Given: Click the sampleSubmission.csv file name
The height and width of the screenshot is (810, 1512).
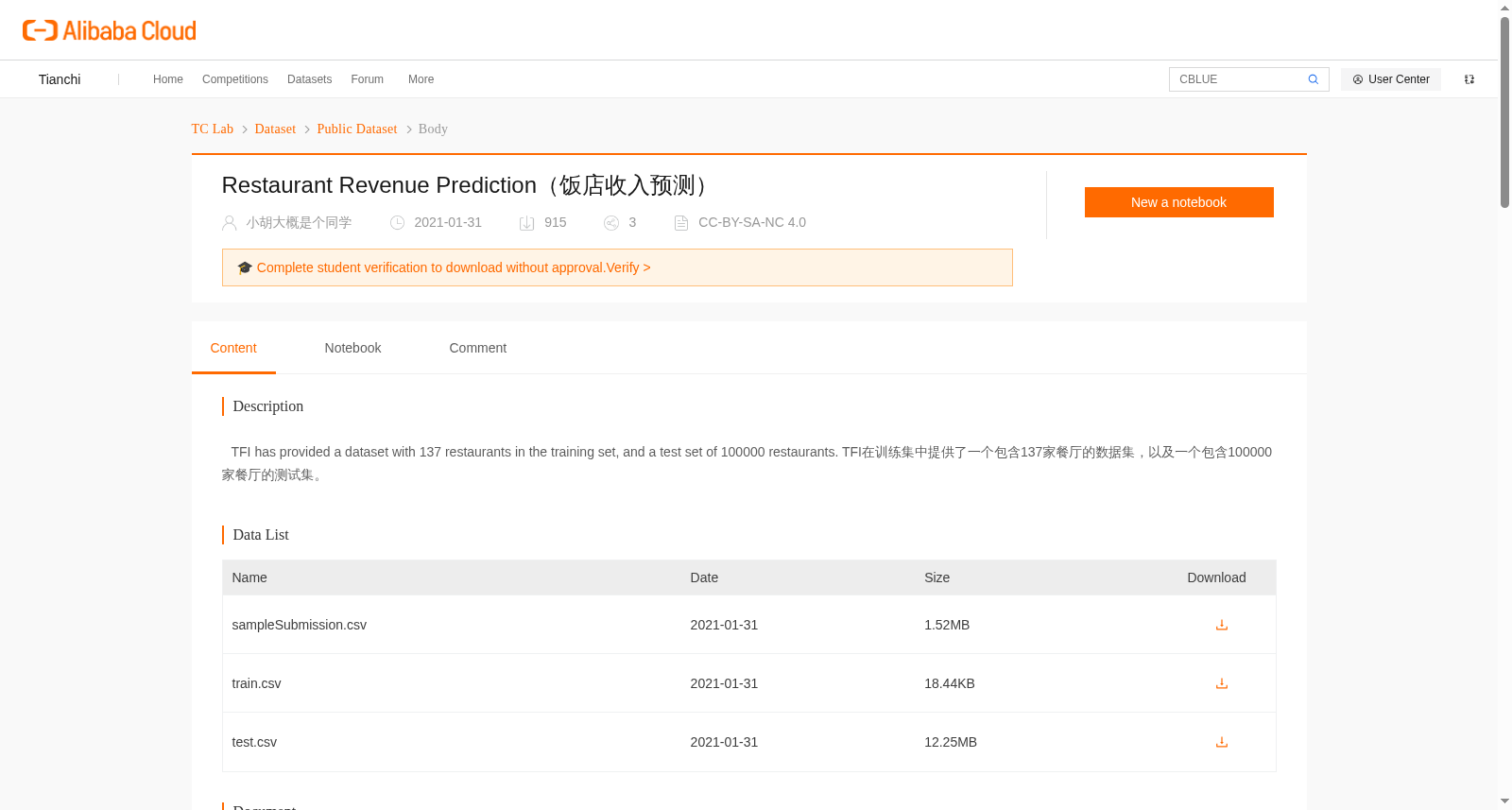Looking at the screenshot, I should click(x=300, y=625).
